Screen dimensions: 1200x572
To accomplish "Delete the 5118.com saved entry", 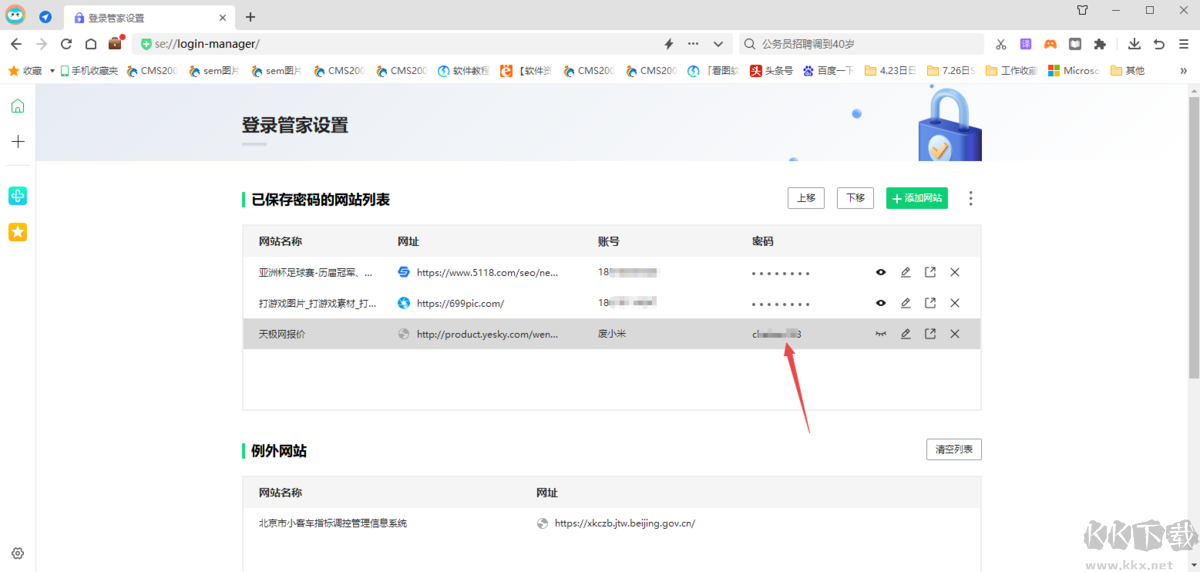I will (955, 273).
